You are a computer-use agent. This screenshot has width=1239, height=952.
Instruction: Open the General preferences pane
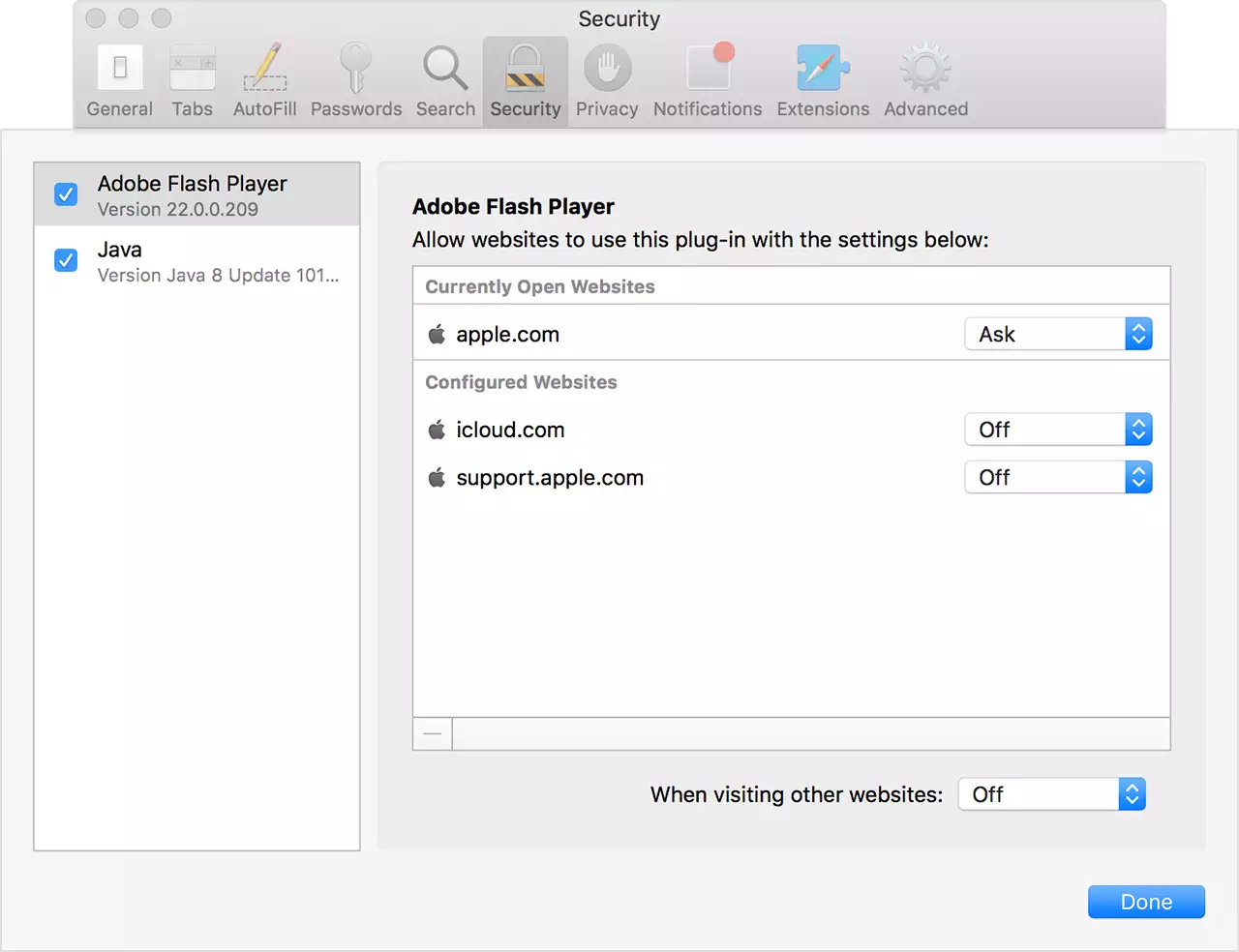119,69
